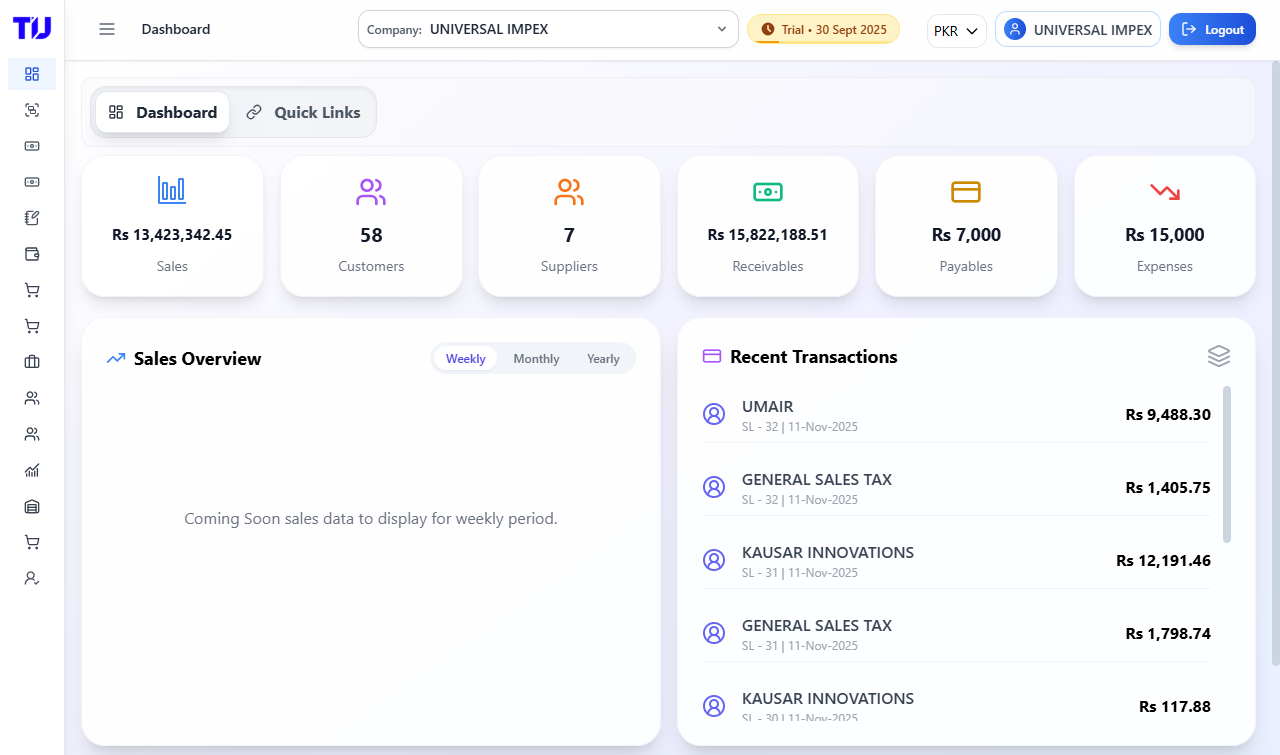
Task: Select the Weekly sales period toggle
Action: (x=465, y=358)
